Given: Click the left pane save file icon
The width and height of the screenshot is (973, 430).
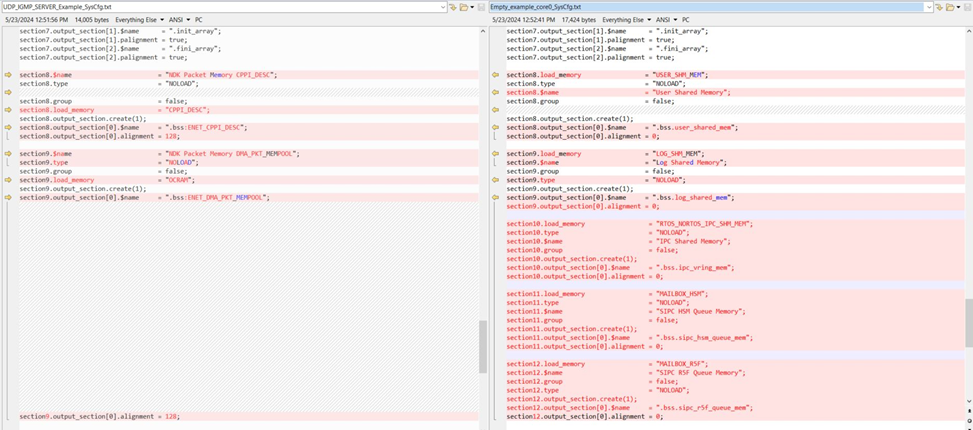Looking at the screenshot, I should point(482,7).
